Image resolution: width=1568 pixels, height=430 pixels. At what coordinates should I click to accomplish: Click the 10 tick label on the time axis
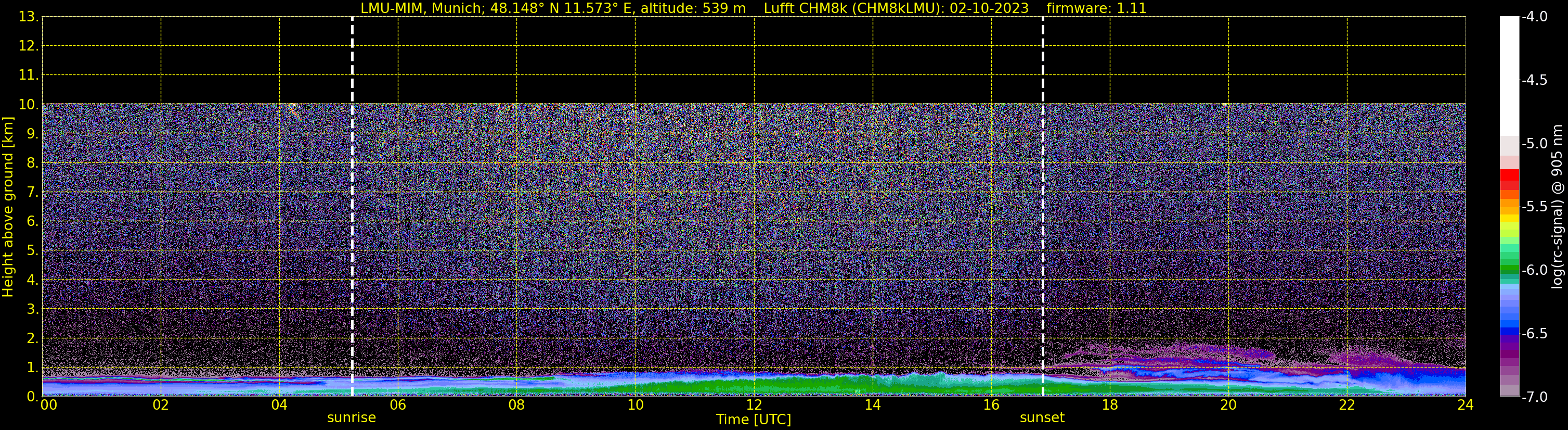(x=636, y=405)
